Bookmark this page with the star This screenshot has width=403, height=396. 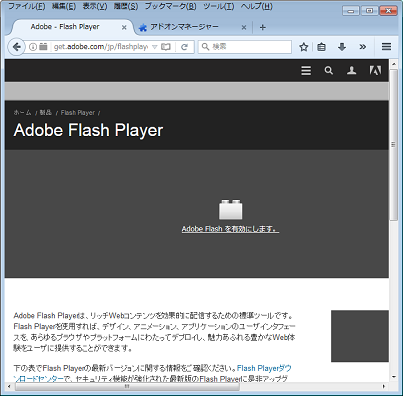pos(304,47)
